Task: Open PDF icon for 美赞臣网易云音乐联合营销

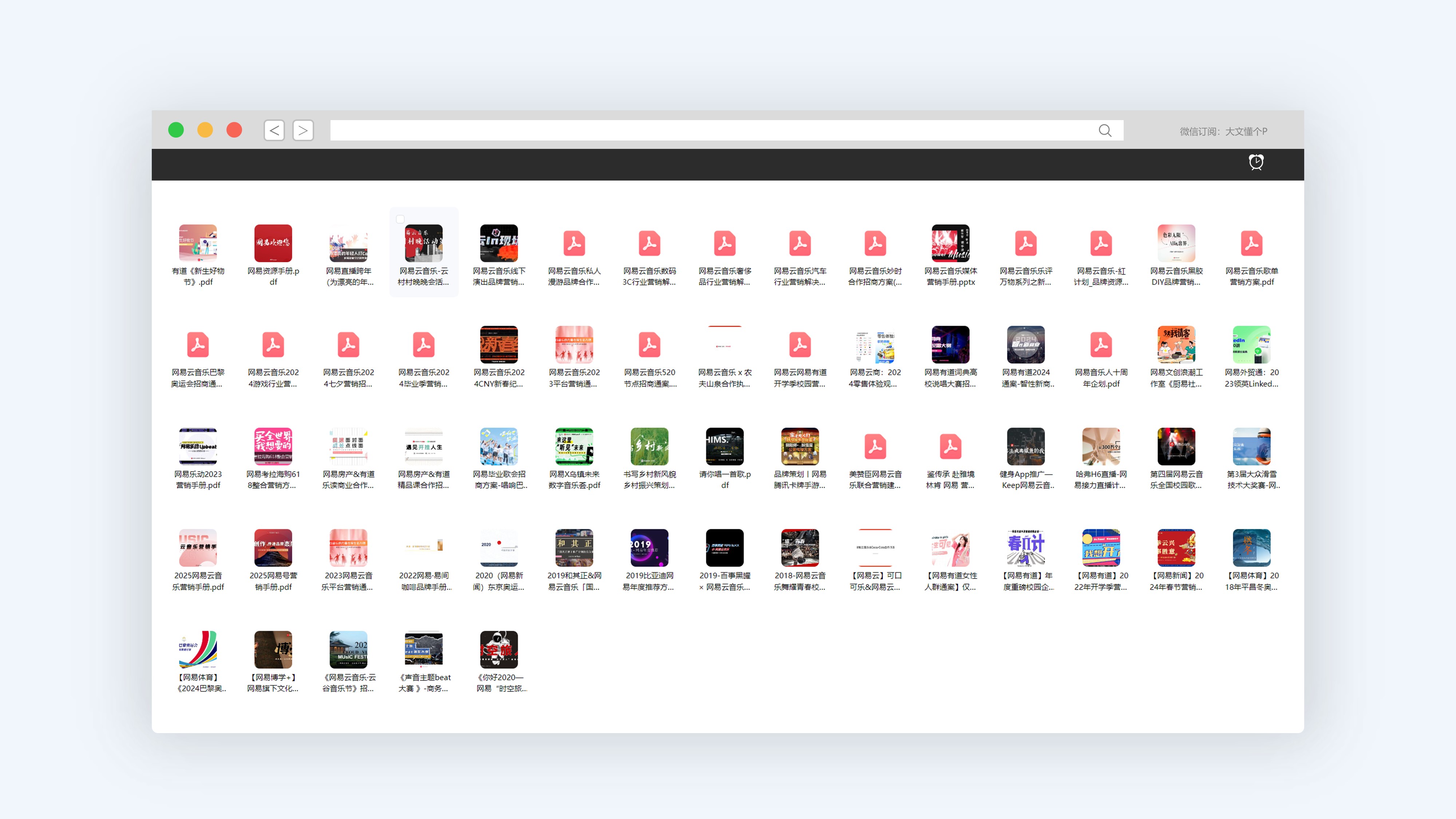Action: click(x=874, y=447)
